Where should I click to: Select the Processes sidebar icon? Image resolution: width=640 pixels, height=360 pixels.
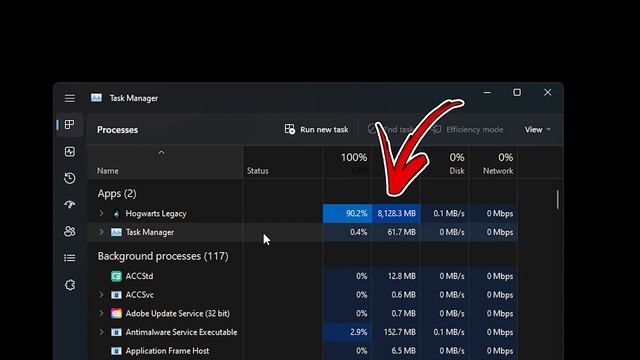pos(70,124)
